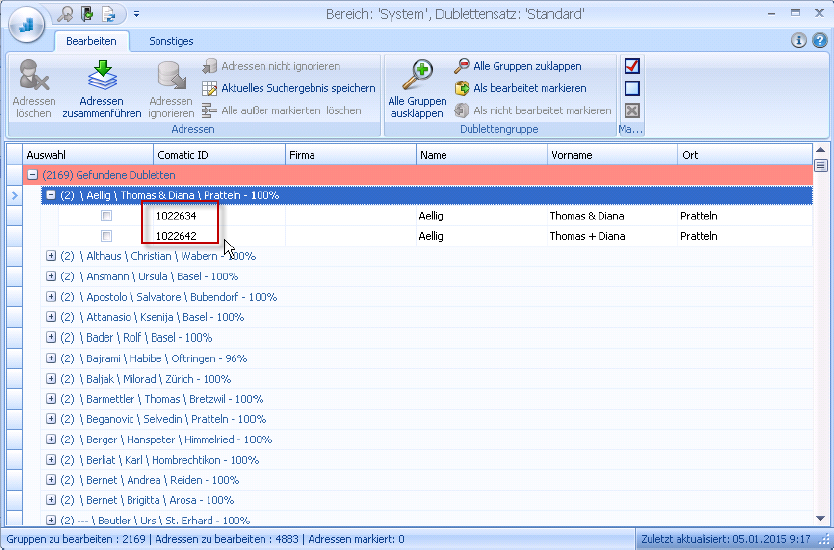Sort by the Vorname column header
This screenshot has height=550, width=834.
click(x=611, y=155)
